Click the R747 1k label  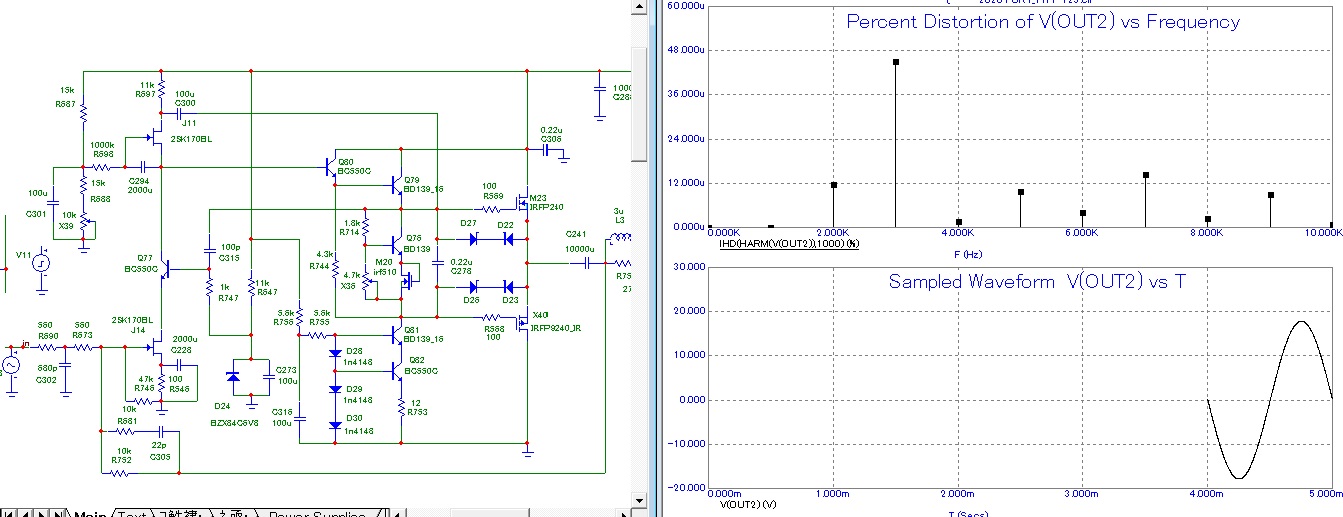228,292
